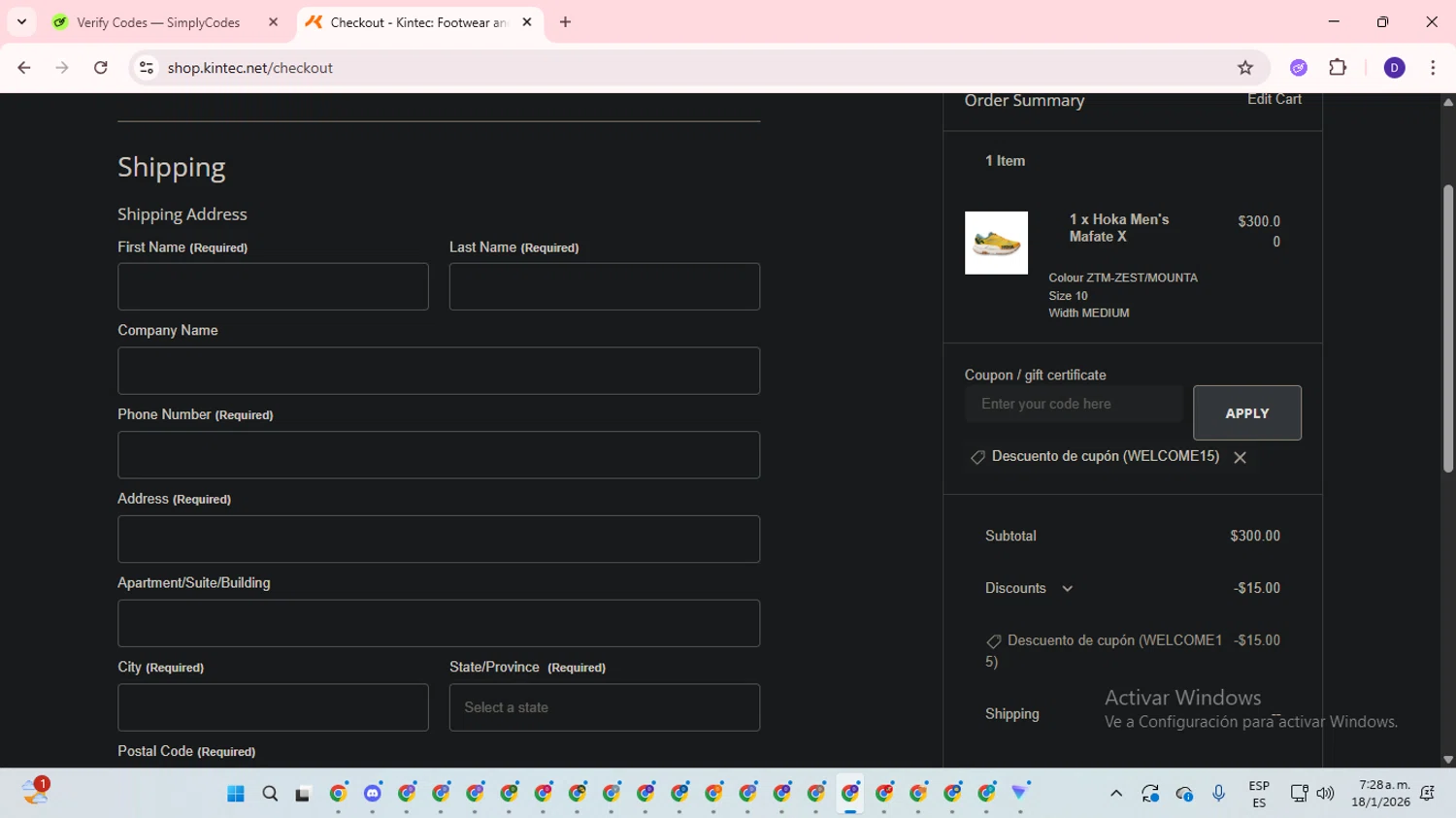This screenshot has height=818, width=1456.
Task: Open the Windows Start menu
Action: 235,794
